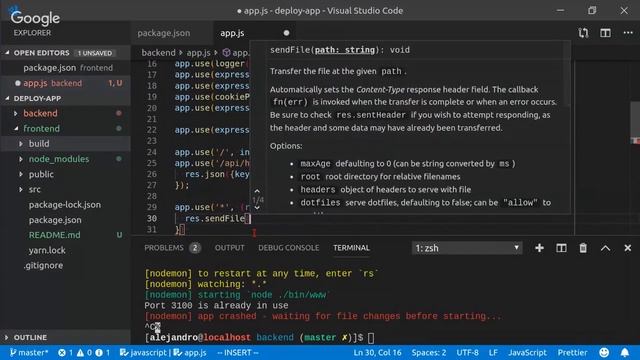Split the editor to the right
640x360 pixels.
click(605, 33)
